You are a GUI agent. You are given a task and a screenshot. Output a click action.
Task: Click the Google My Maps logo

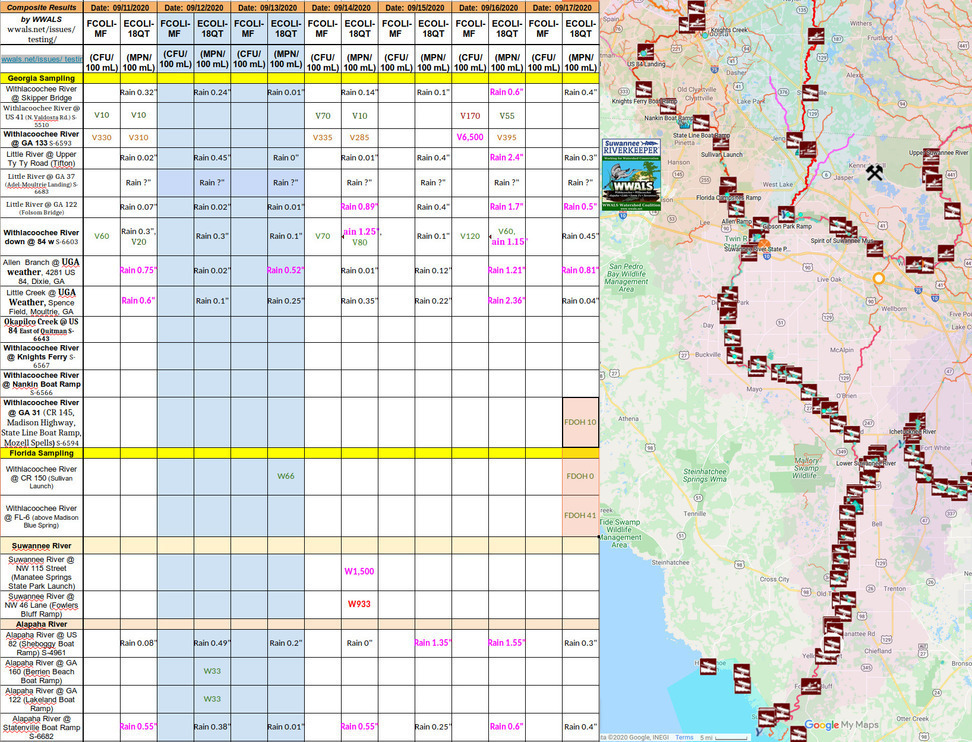841,725
